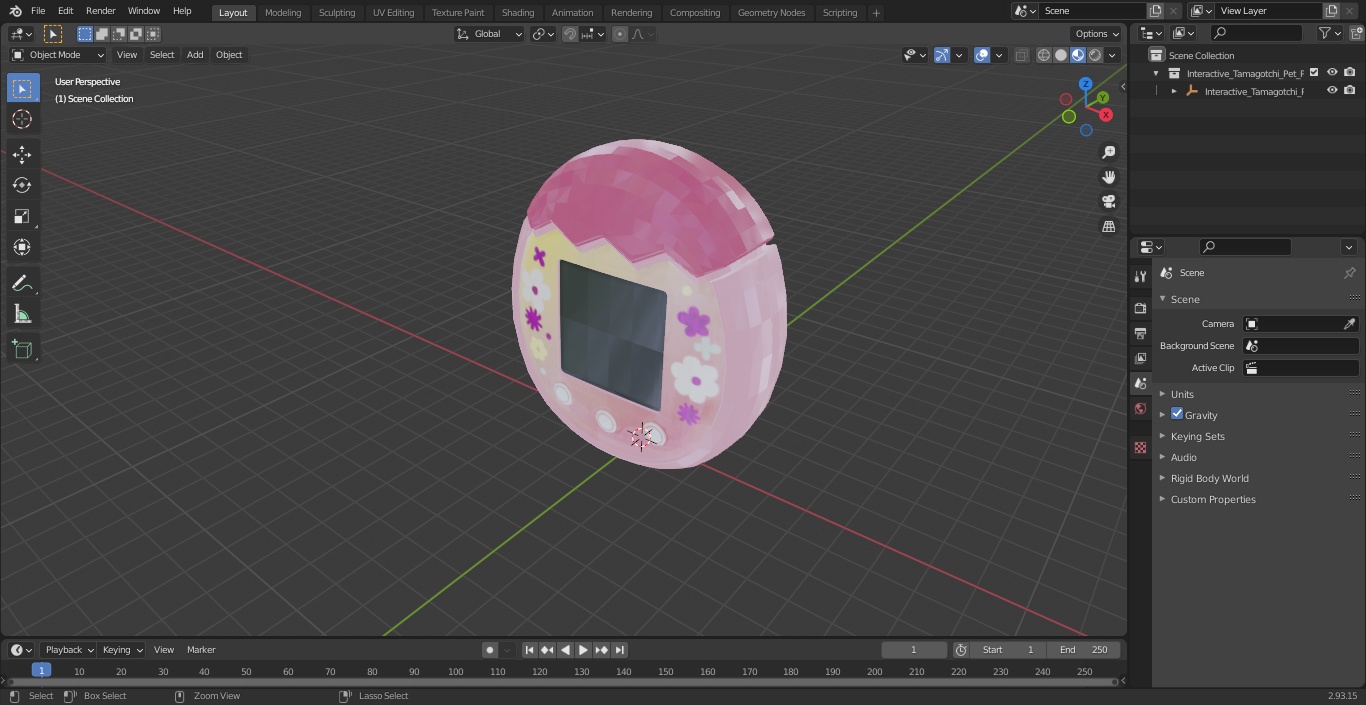Switch to solid viewport shading
The height and width of the screenshot is (705, 1366).
pos(1061,55)
